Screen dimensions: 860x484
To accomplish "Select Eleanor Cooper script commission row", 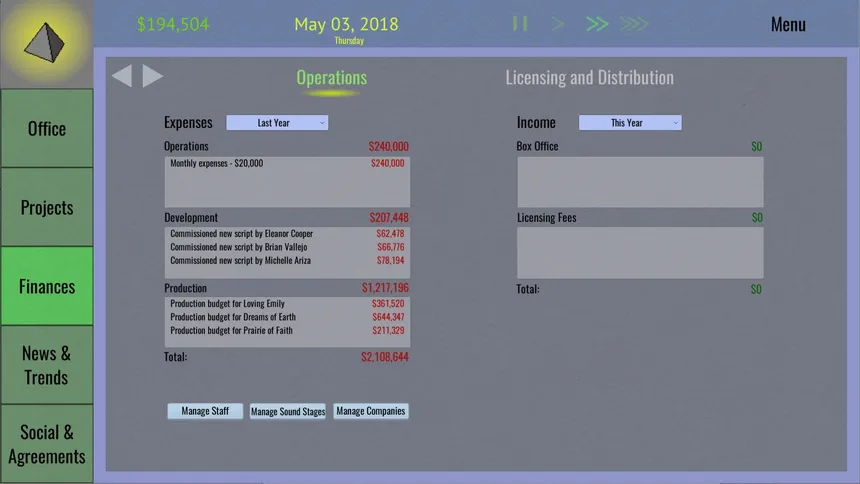I will tap(287, 233).
